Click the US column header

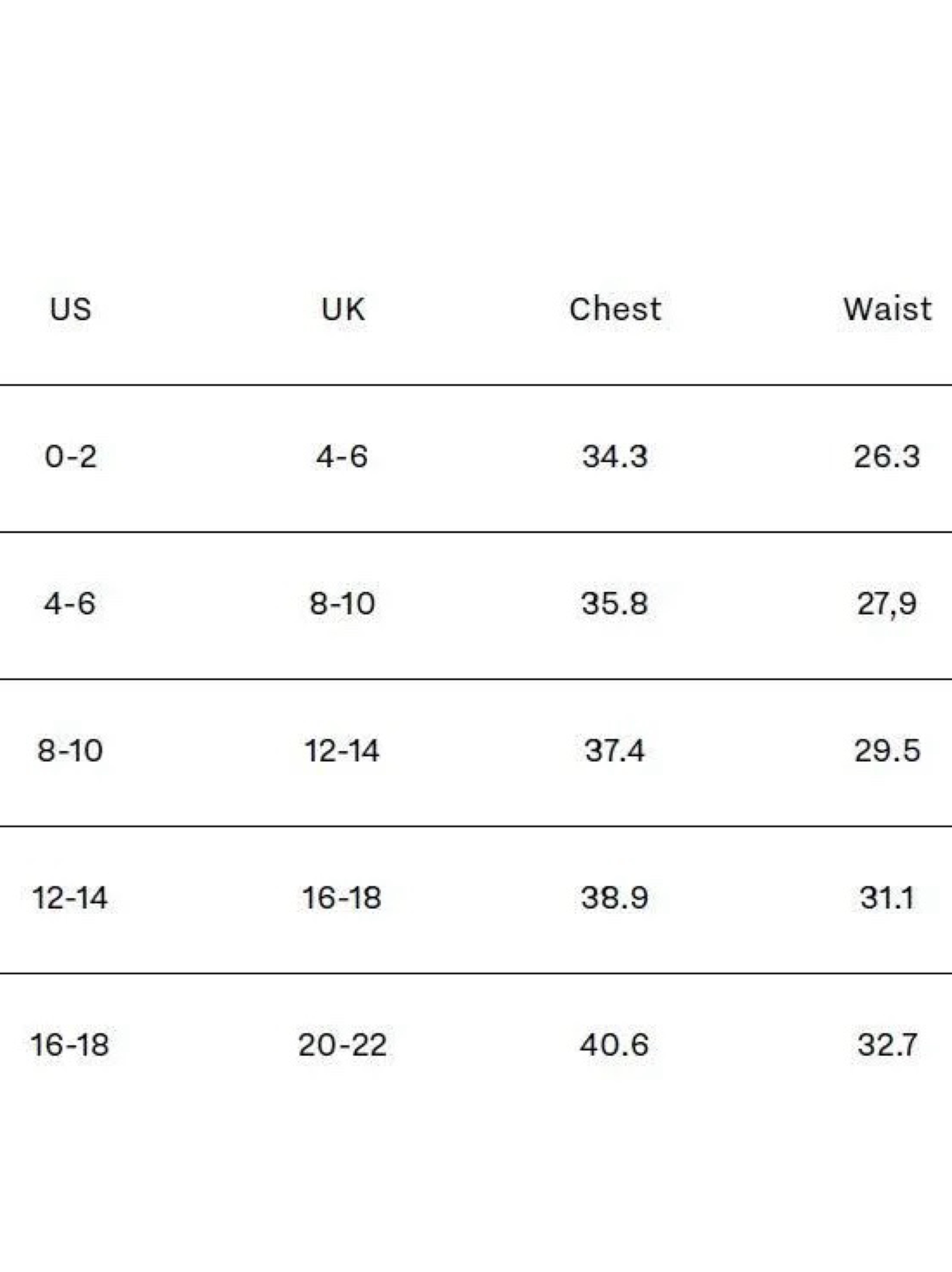point(70,309)
